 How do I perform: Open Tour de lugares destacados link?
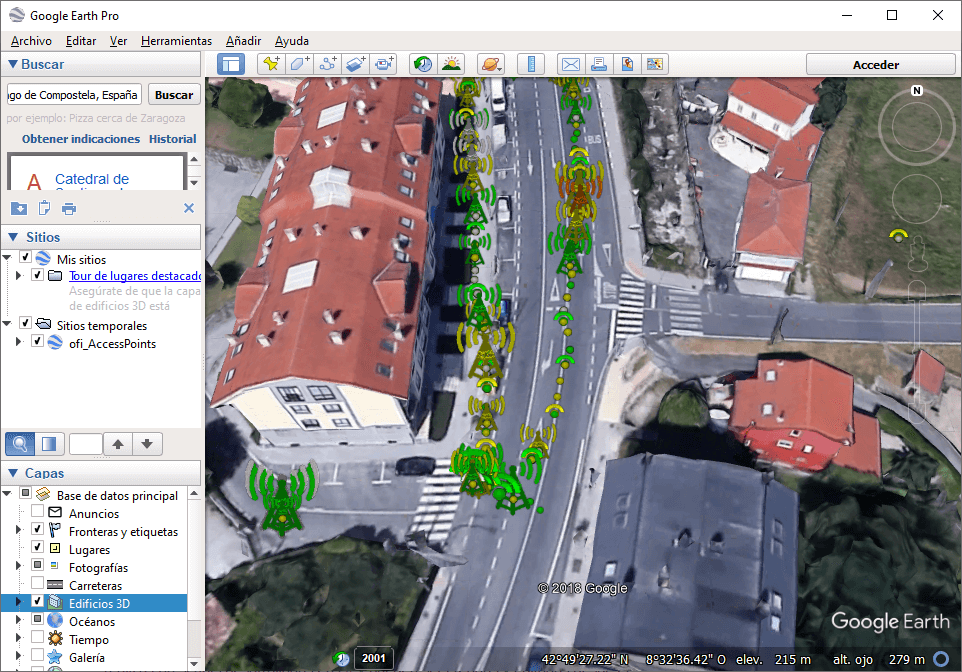[135, 276]
